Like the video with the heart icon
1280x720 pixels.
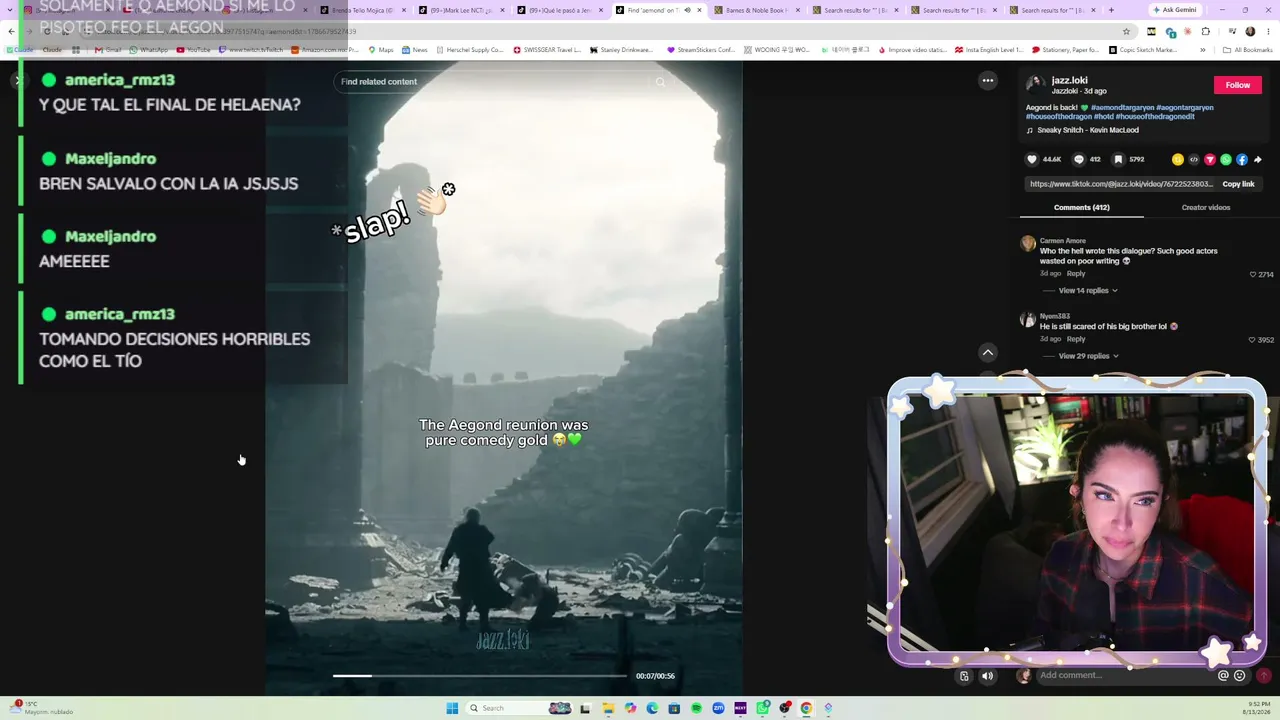tap(1032, 159)
